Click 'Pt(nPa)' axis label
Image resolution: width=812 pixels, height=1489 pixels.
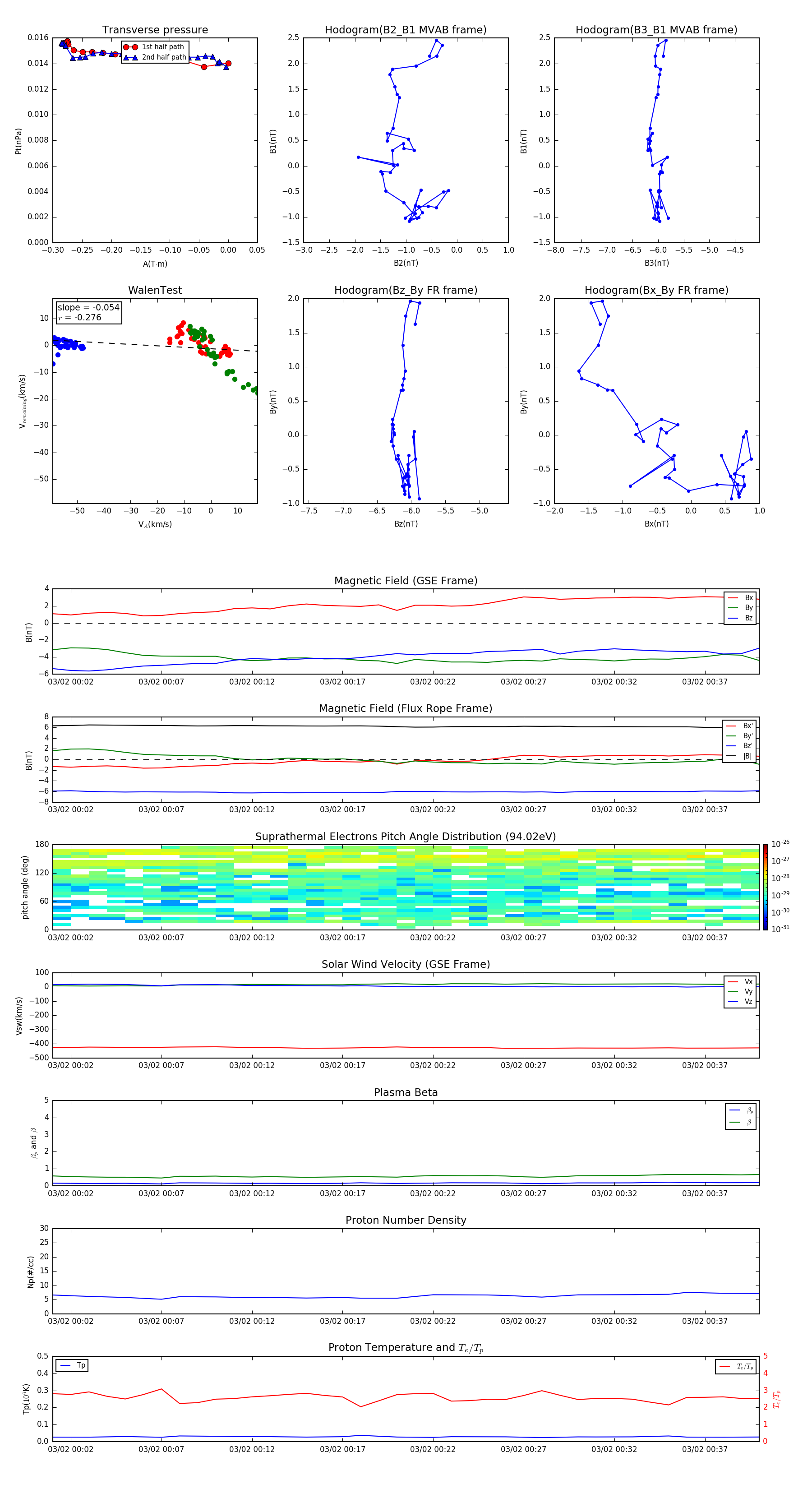pos(18,141)
